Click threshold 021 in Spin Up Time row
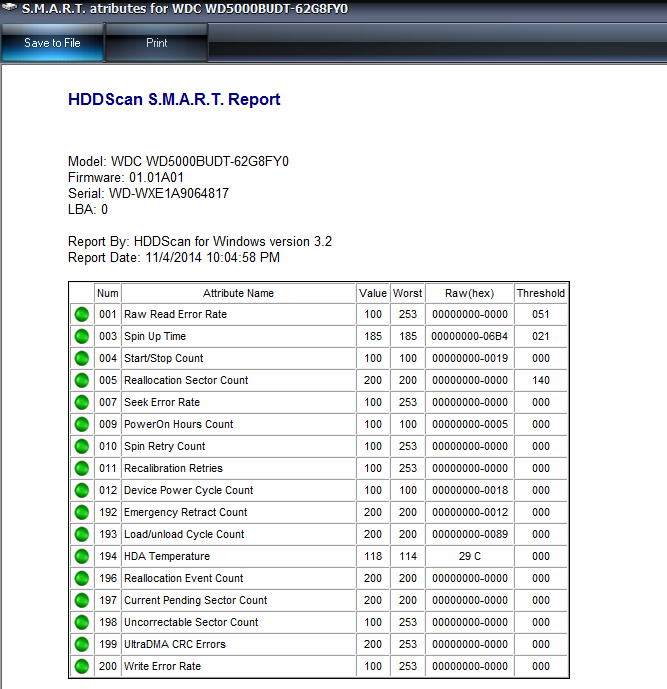 (540, 336)
